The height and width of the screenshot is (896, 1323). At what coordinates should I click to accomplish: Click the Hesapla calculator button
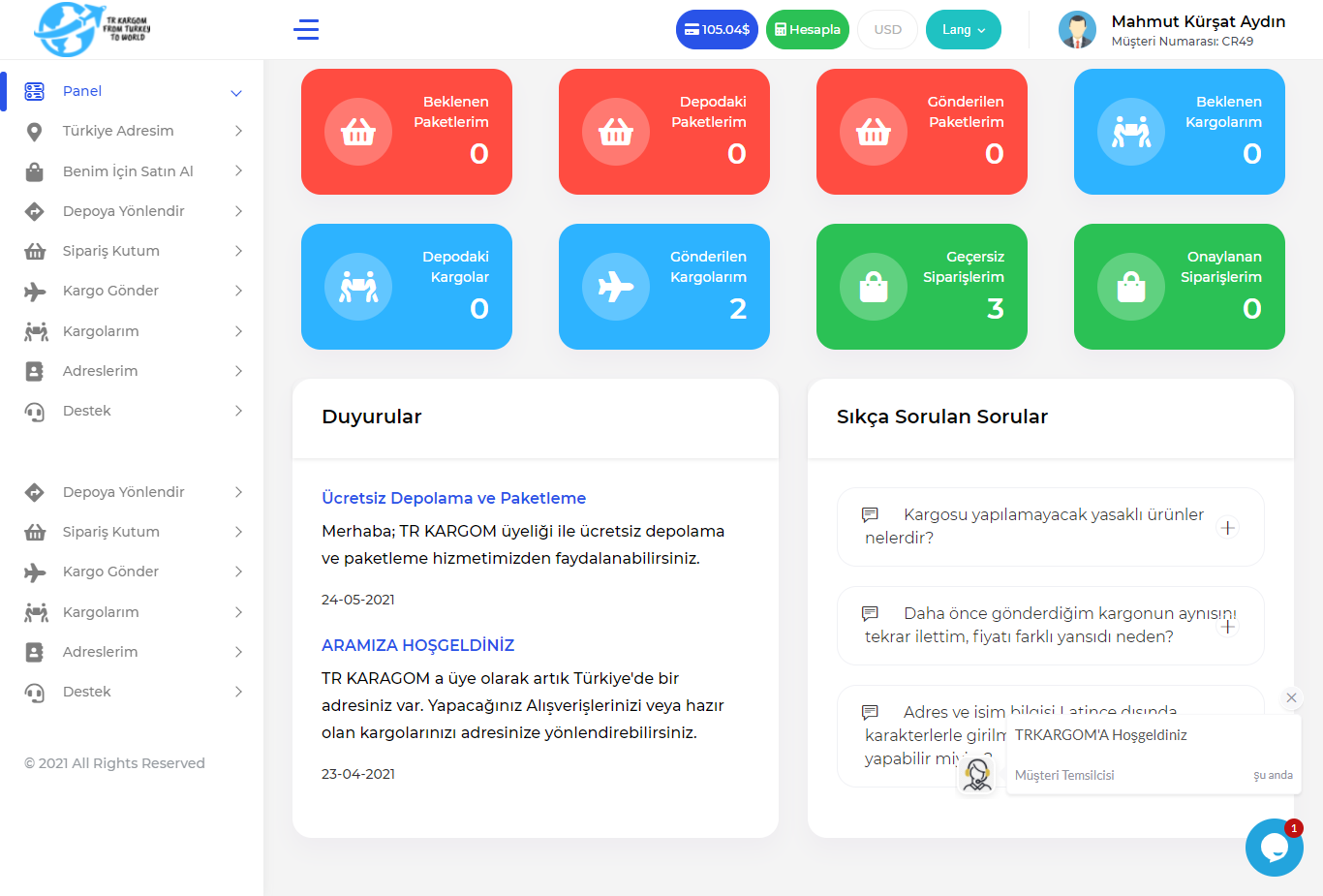pos(808,30)
